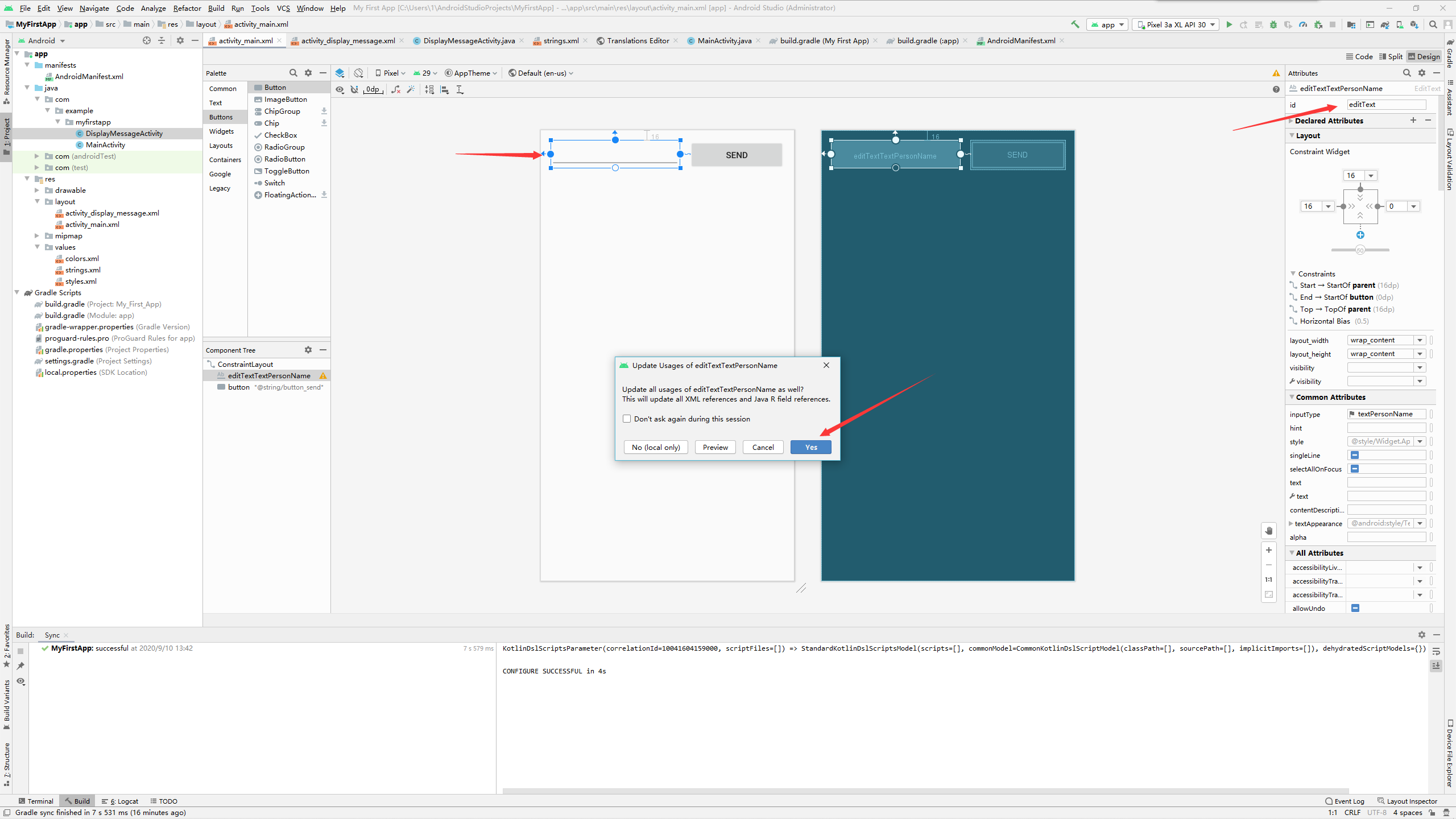This screenshot has height=819, width=1456.
Task: Click the Clear All Constraints icon
Action: (396, 89)
